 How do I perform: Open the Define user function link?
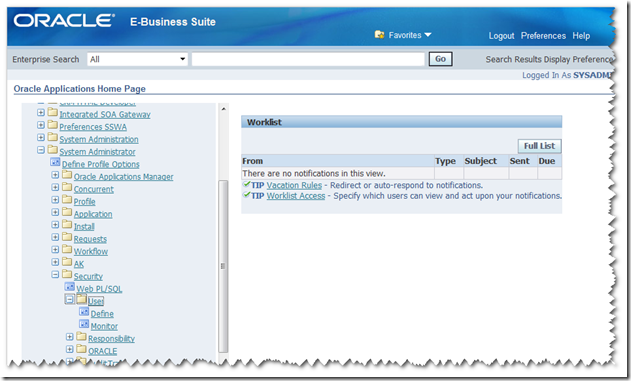(x=102, y=314)
